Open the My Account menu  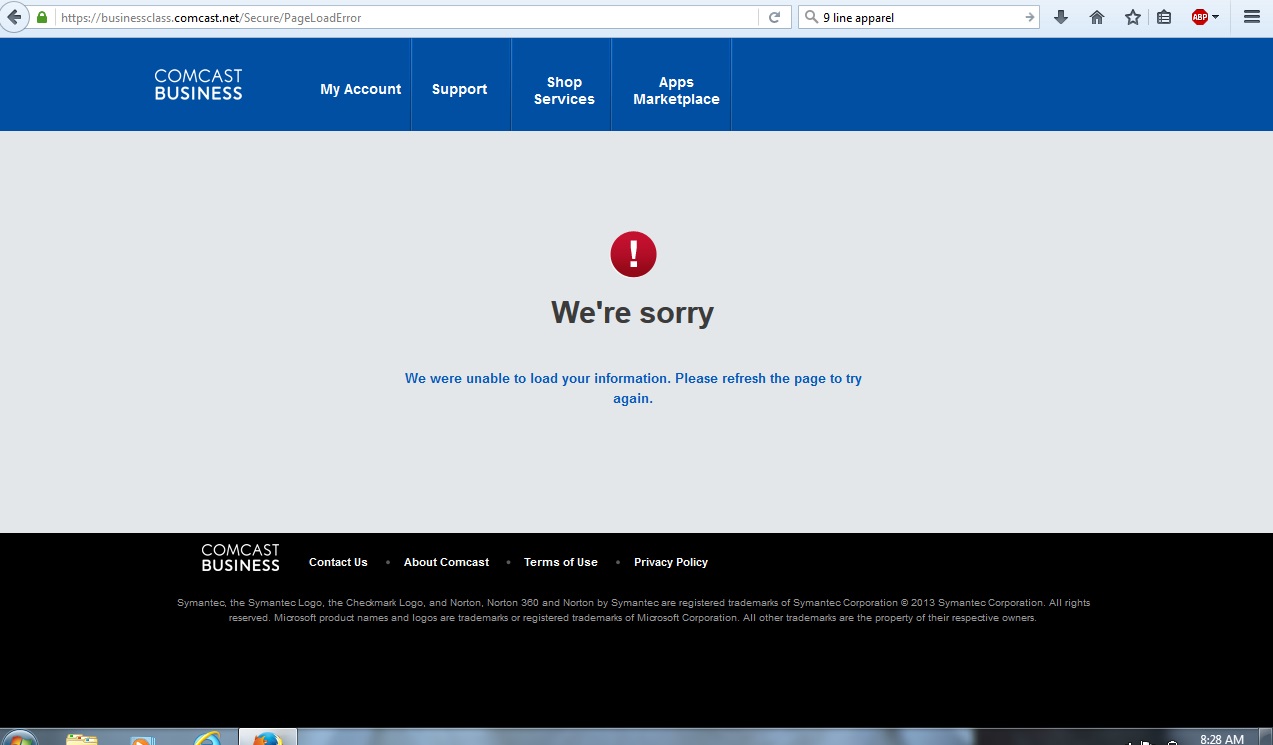[360, 89]
